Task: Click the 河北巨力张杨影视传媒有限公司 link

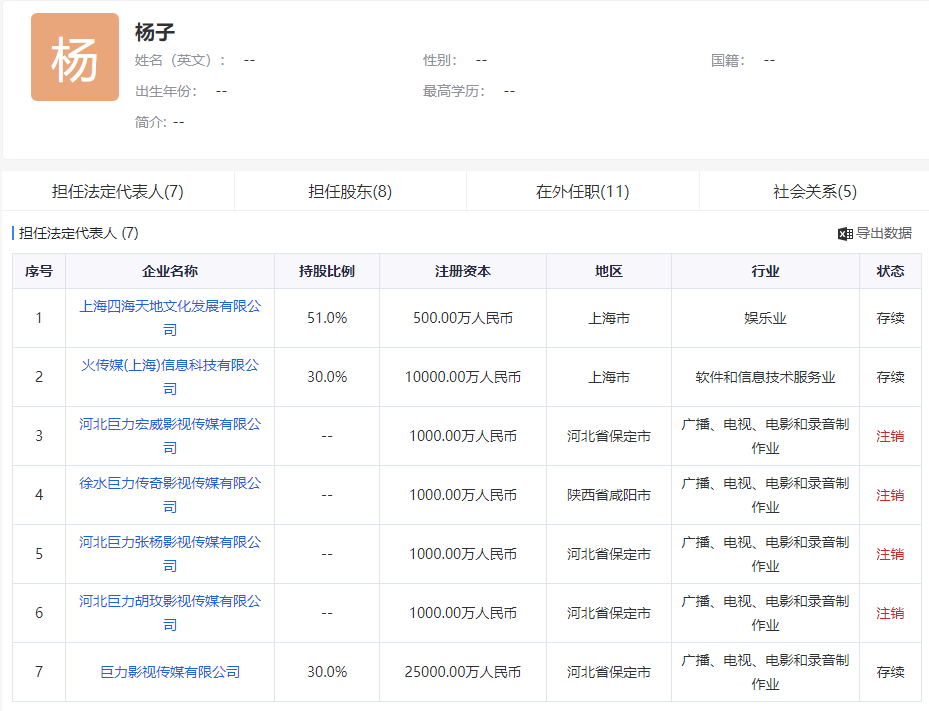Action: click(x=172, y=553)
